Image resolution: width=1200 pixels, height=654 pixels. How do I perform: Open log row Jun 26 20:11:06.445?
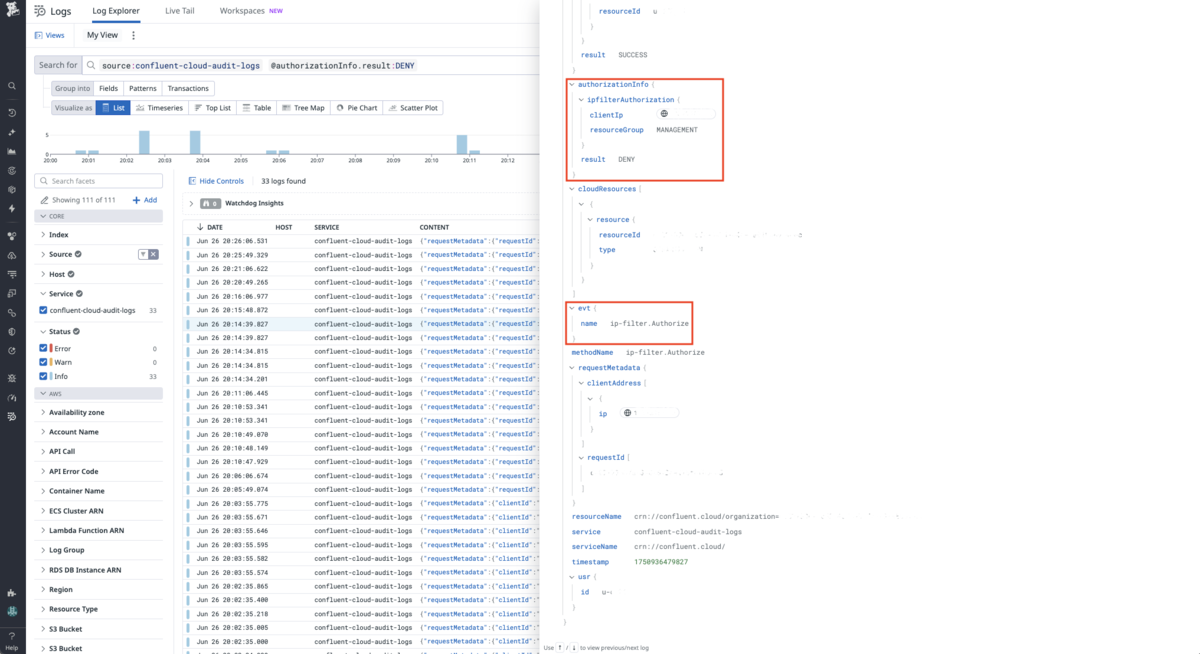tap(361, 393)
